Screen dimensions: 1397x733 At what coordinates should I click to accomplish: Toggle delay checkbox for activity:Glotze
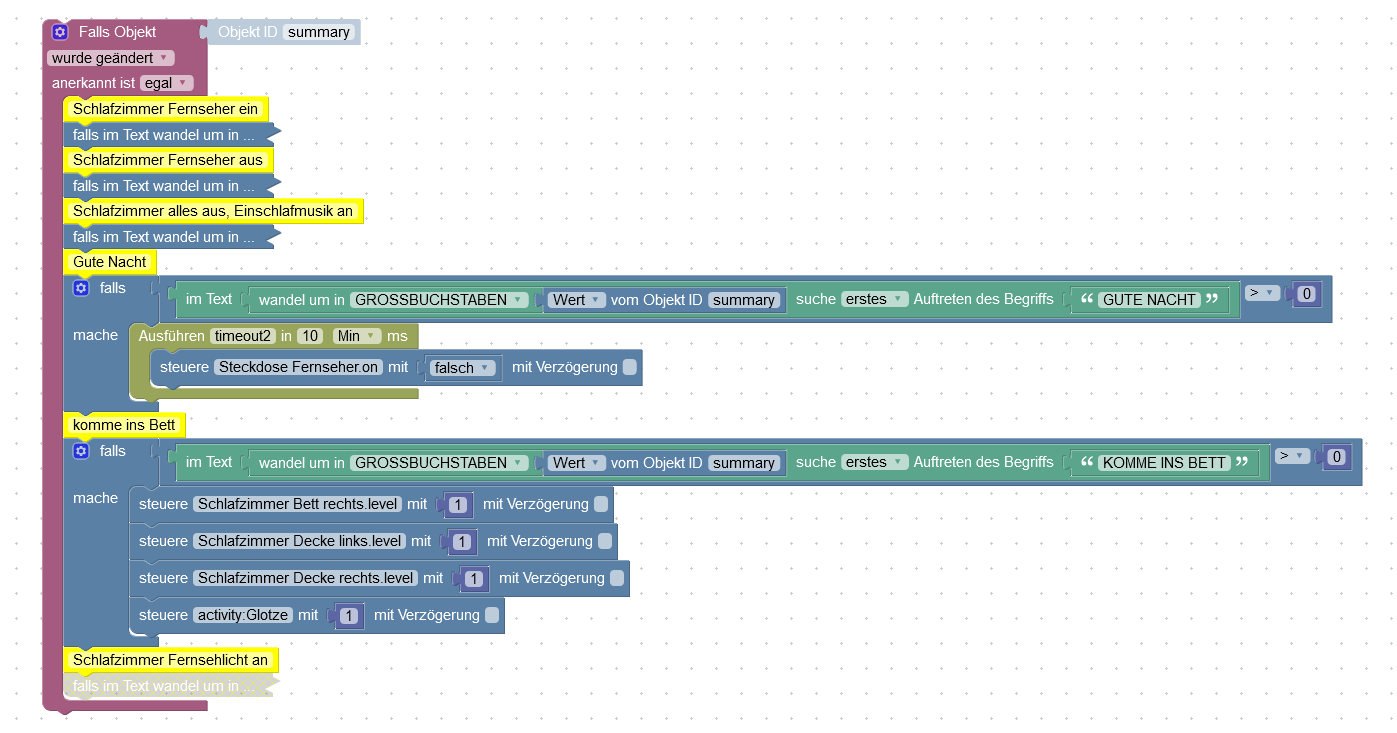click(x=492, y=615)
